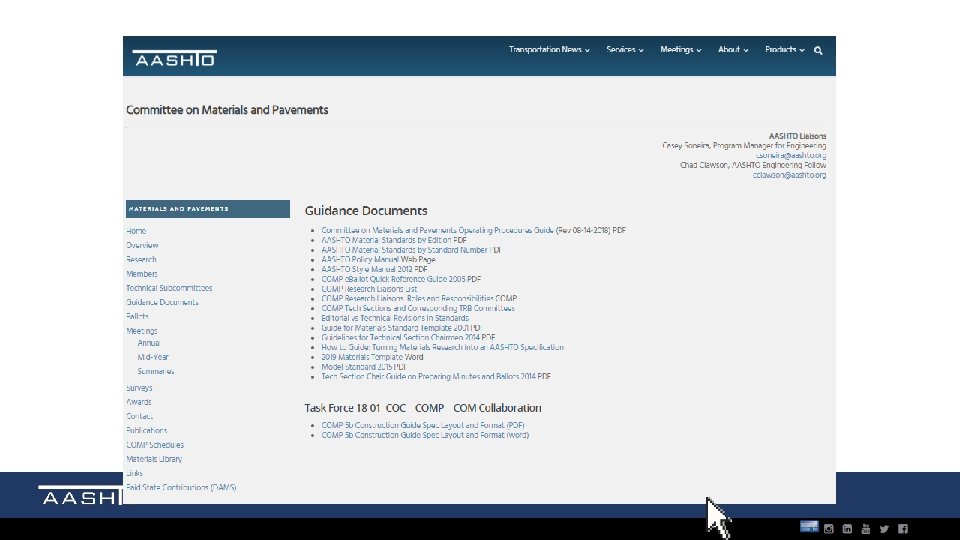Email csoneira@aashto.org
960x540 pixels.
coord(790,156)
